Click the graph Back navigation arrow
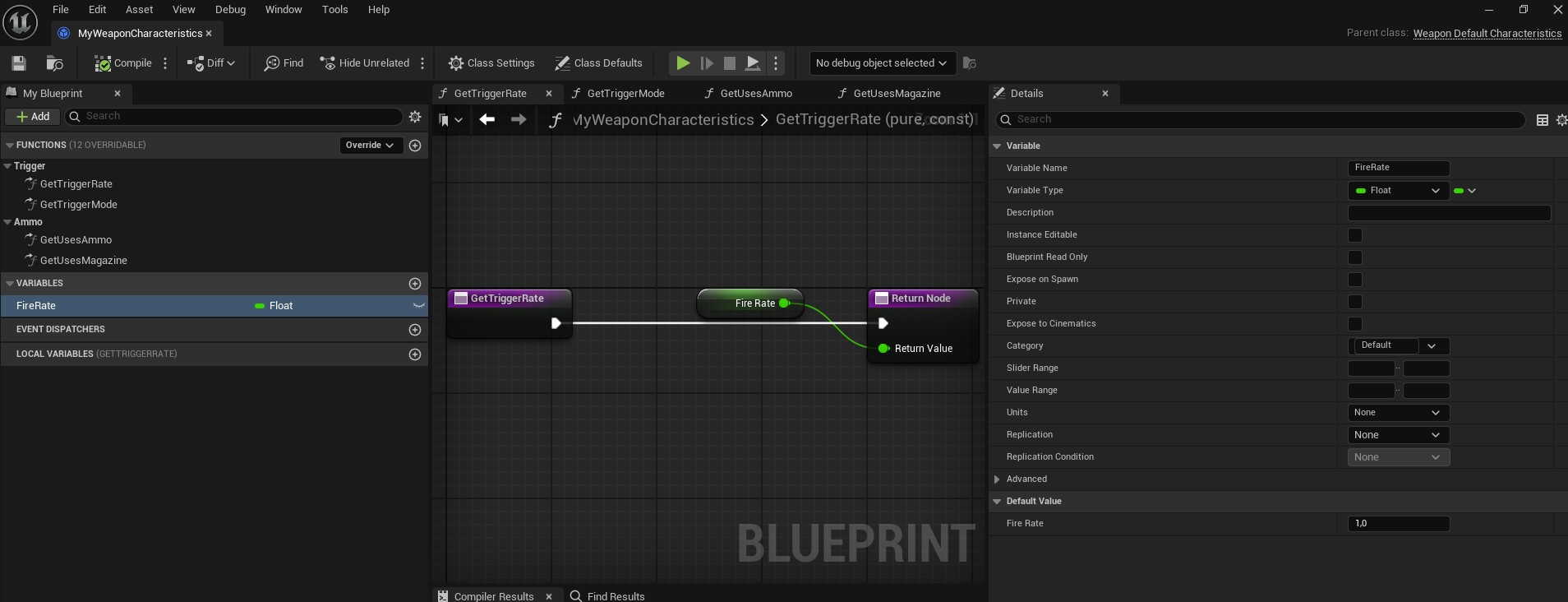 coord(487,120)
